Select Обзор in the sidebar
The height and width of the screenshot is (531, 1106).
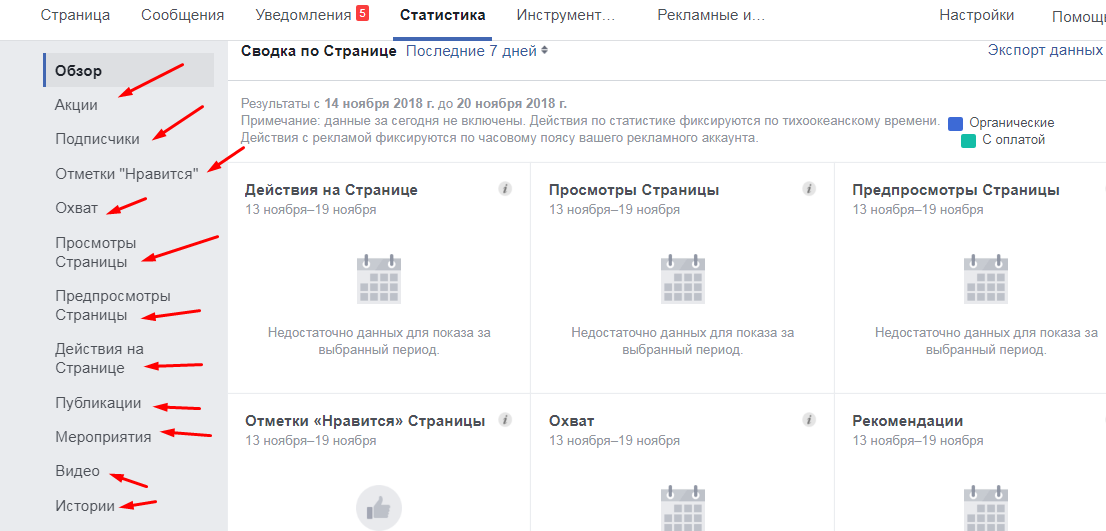click(128, 71)
